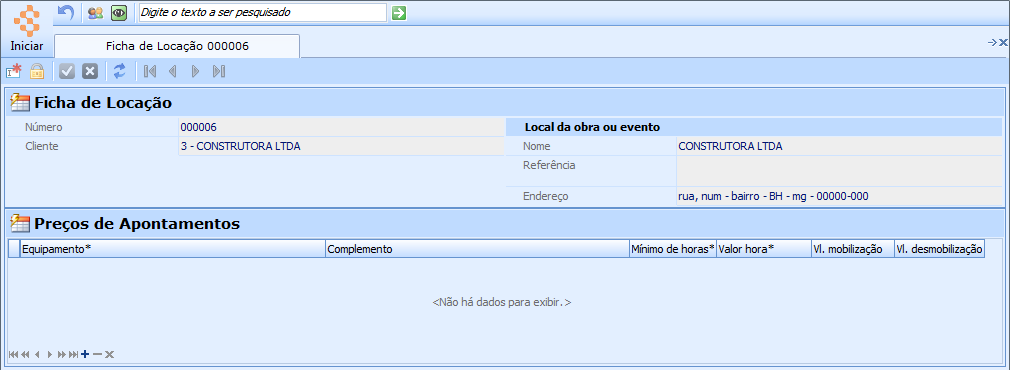Cancel changes with the grey X icon
This screenshot has height=370, width=1010.
90,71
